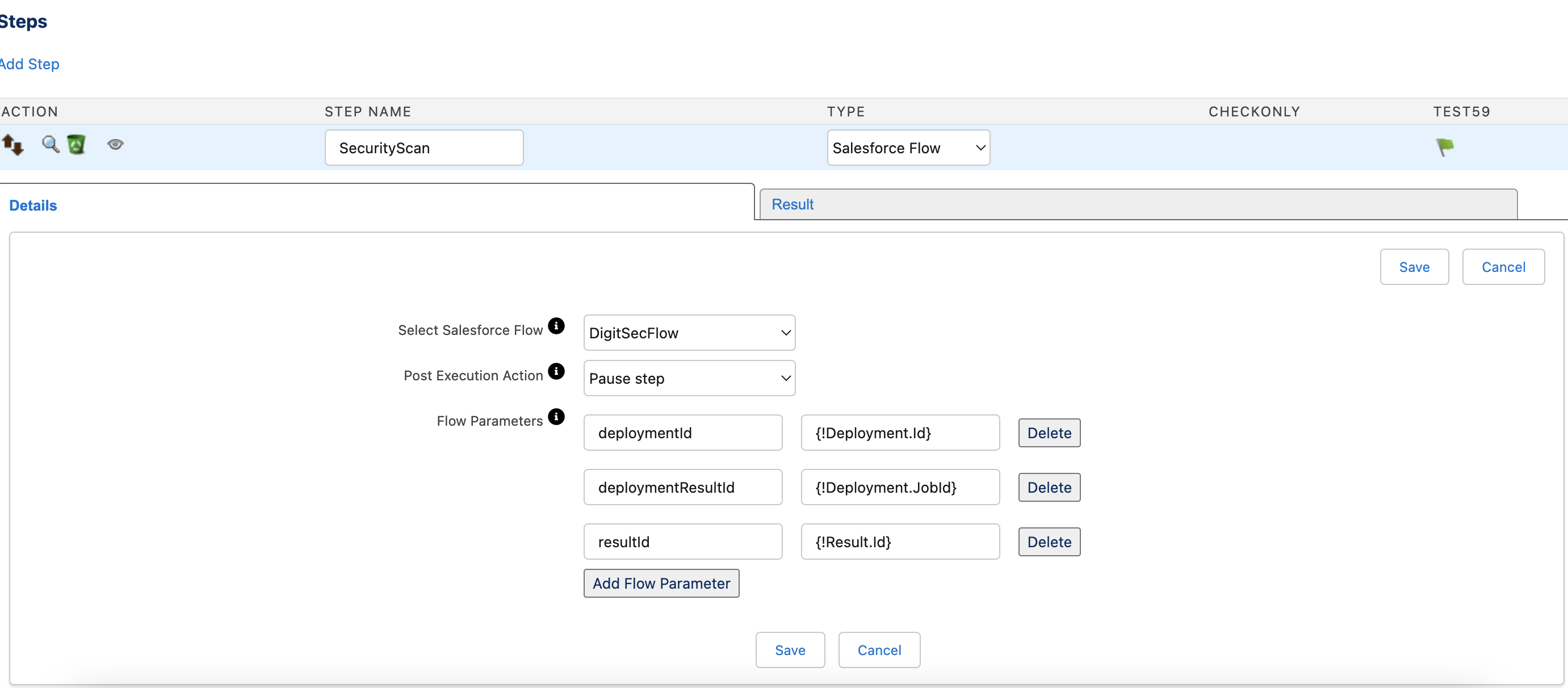
Task: Click the green flag under TEST59
Action: (x=1444, y=146)
